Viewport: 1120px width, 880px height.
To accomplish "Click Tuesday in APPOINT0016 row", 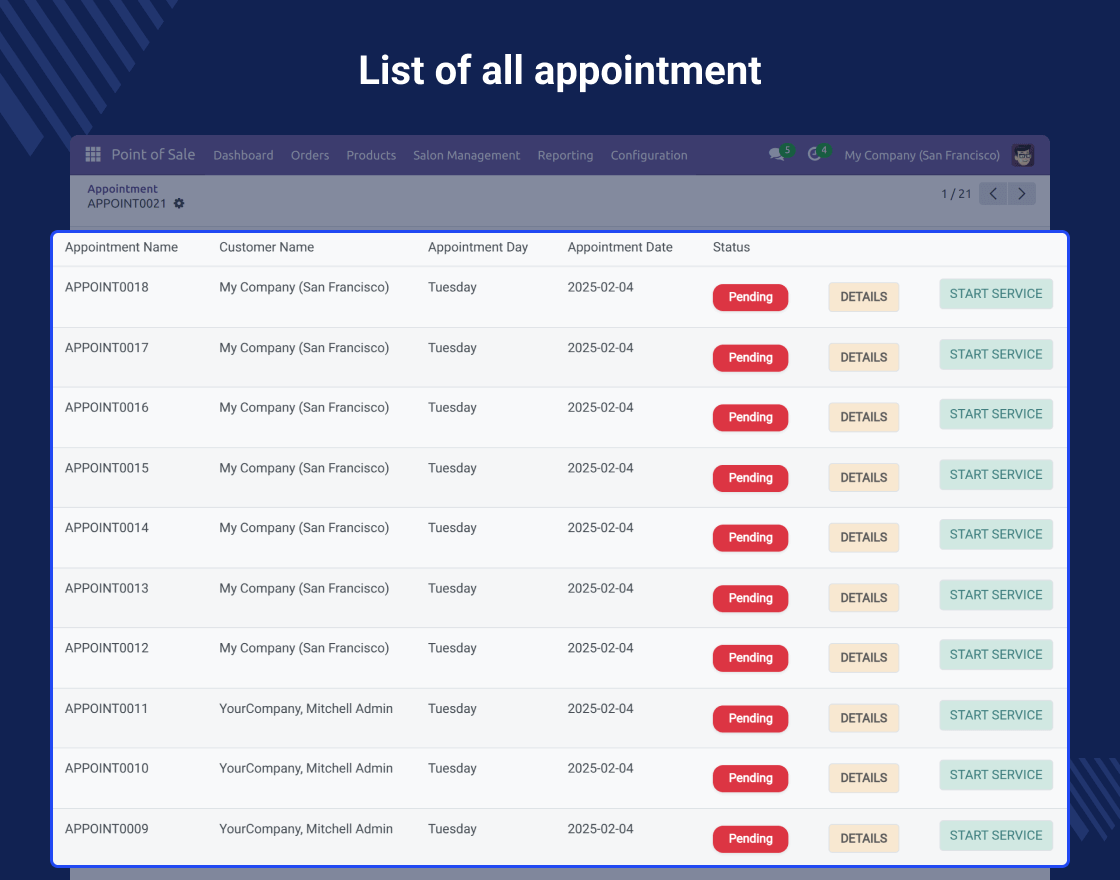I will 452,408.
